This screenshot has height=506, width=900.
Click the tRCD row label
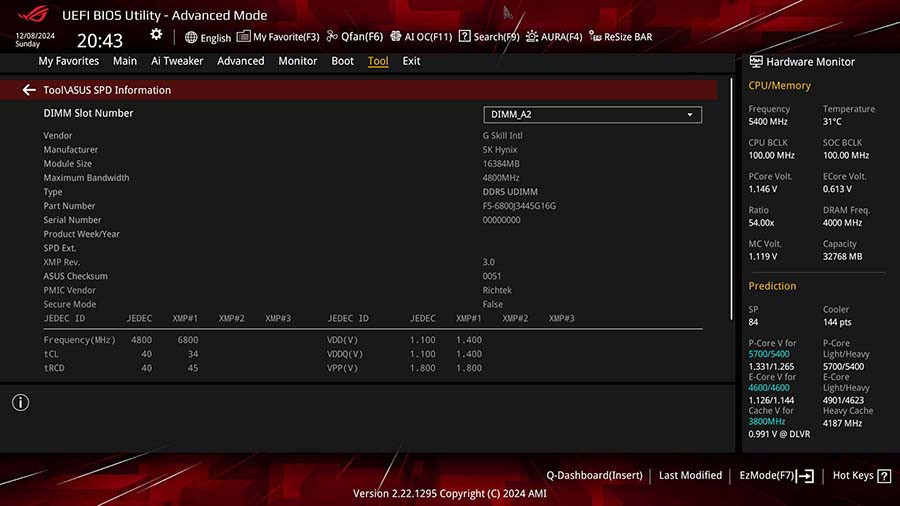coord(54,368)
